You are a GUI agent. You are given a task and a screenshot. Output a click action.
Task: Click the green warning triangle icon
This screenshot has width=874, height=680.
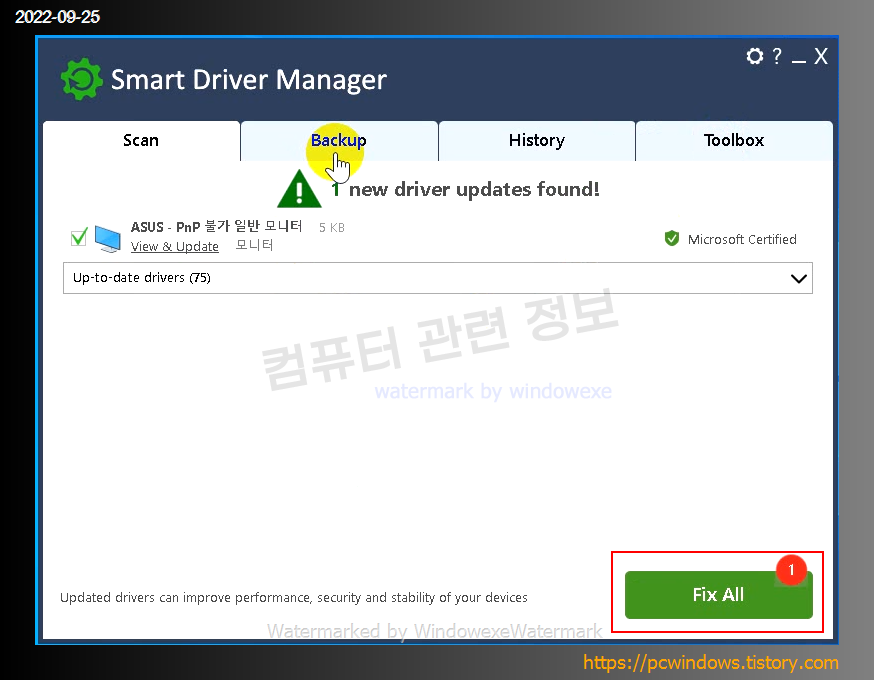[x=299, y=189]
